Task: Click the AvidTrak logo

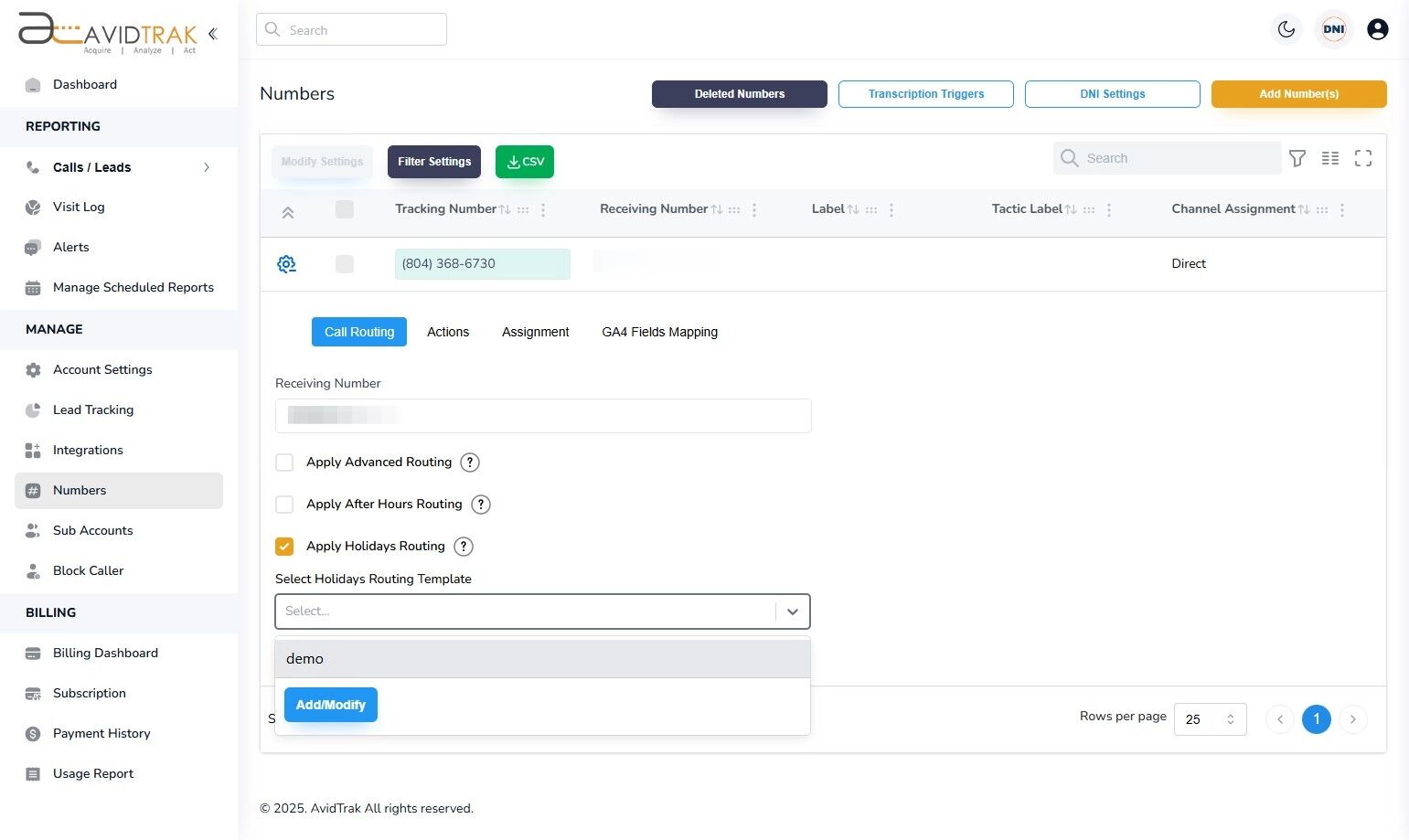Action: click(x=108, y=33)
